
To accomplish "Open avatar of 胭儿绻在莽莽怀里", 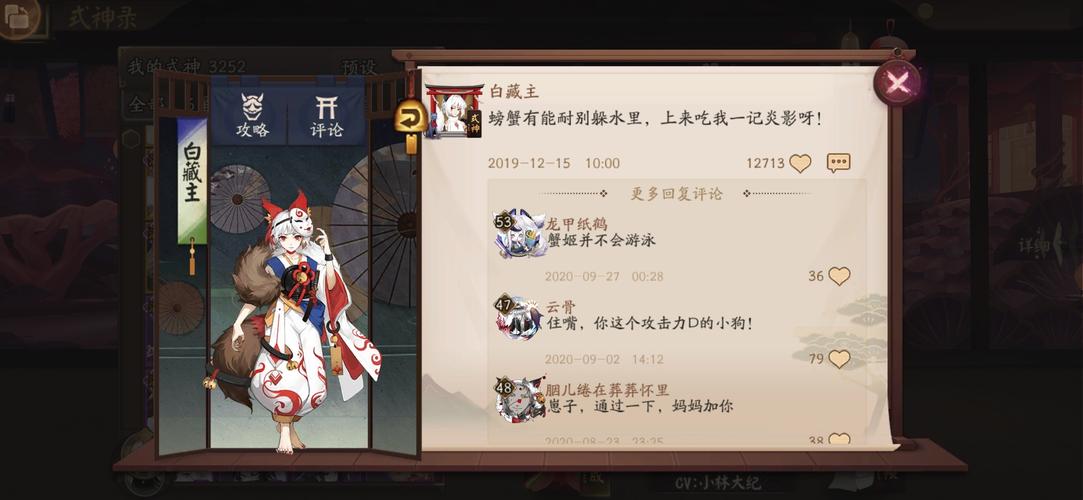I will pyautogui.click(x=520, y=401).
